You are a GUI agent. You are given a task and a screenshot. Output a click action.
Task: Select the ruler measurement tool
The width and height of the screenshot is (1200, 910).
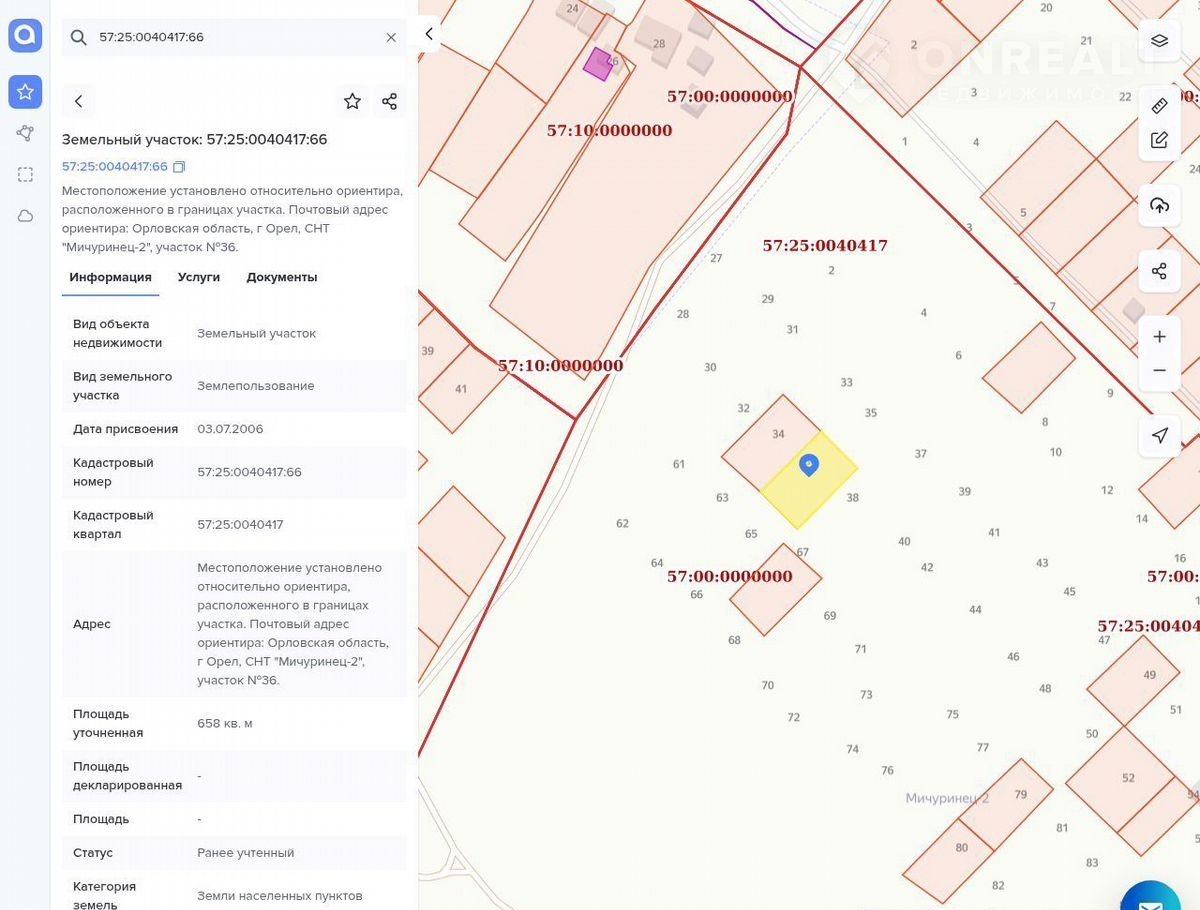coord(1159,106)
